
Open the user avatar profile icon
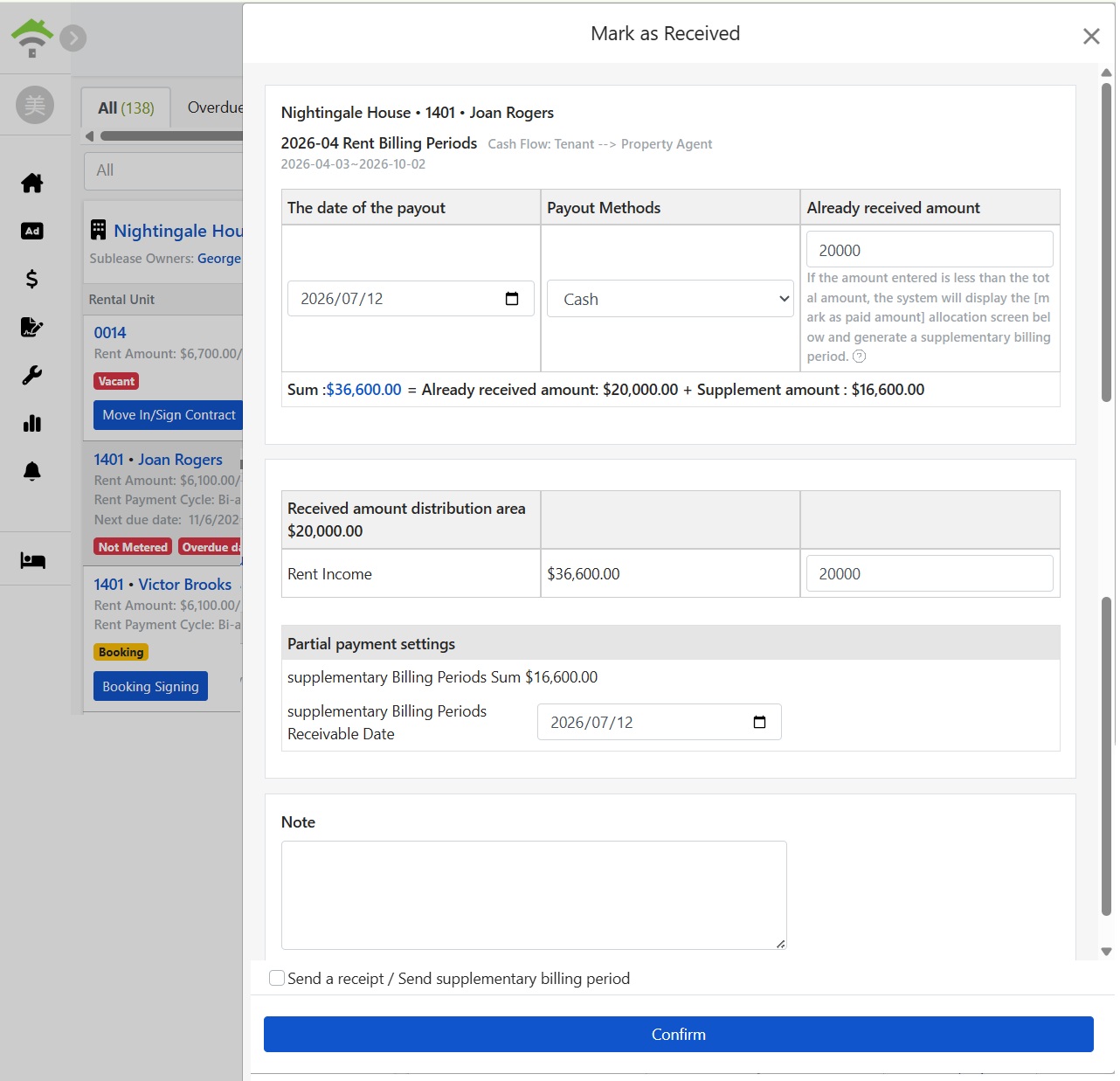tap(35, 105)
